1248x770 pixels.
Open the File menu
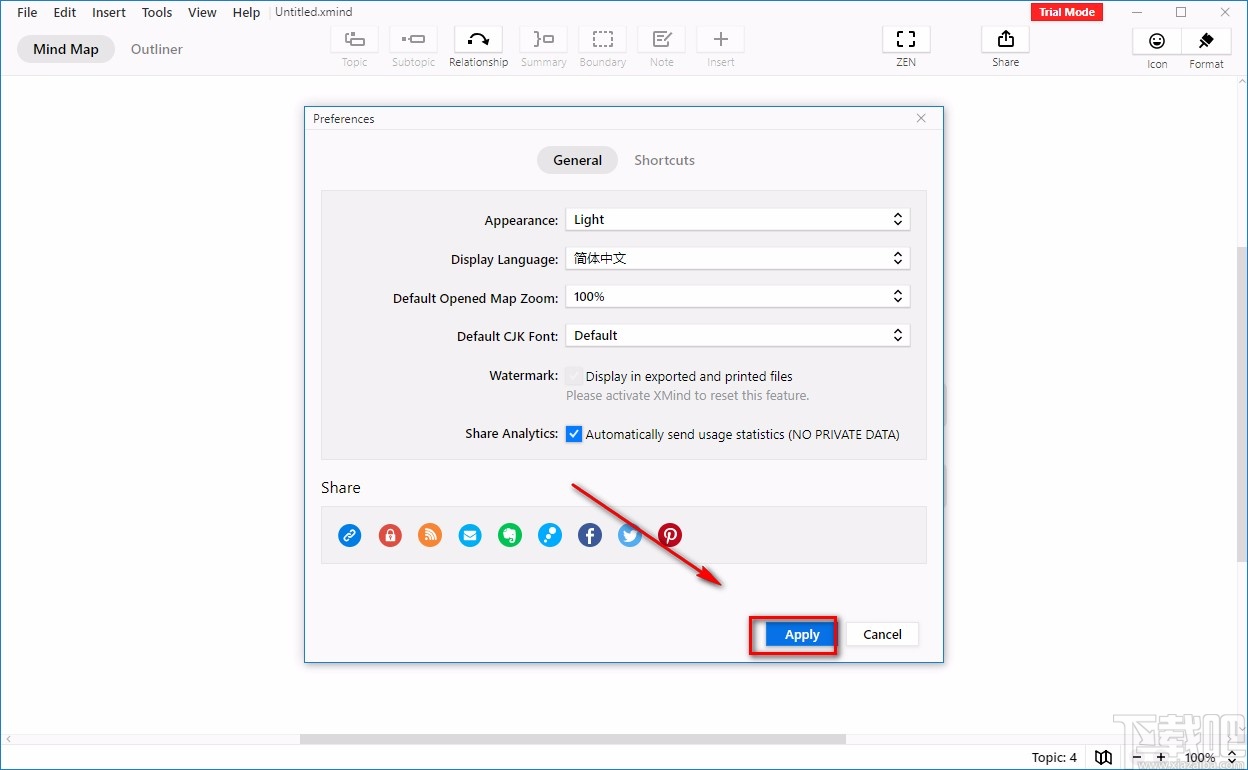27,12
